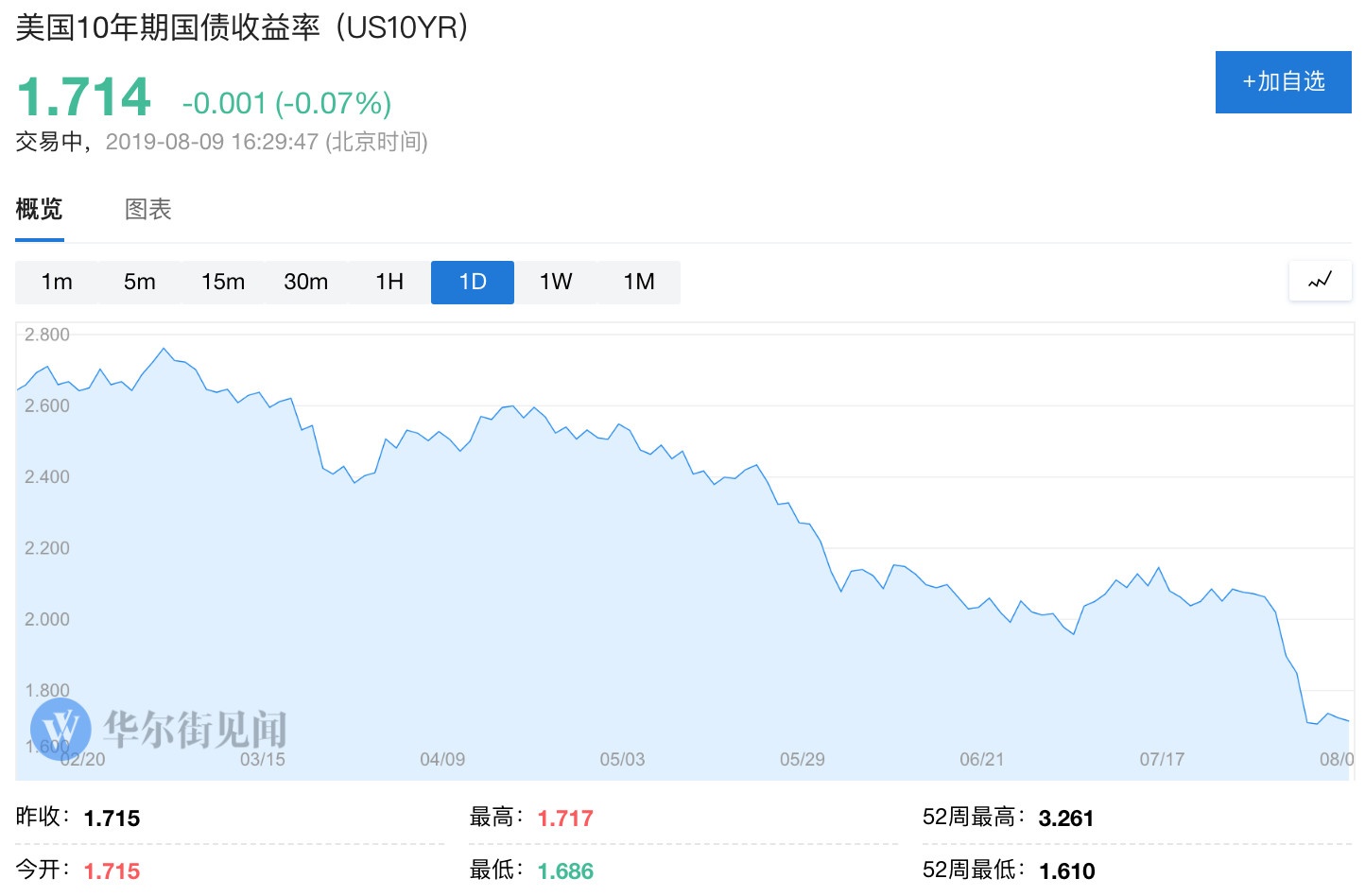Select the 1D interval button

(x=473, y=282)
